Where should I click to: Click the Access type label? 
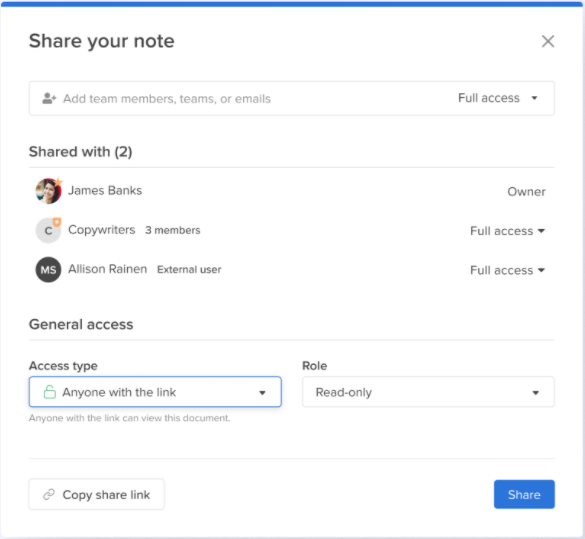point(63,366)
